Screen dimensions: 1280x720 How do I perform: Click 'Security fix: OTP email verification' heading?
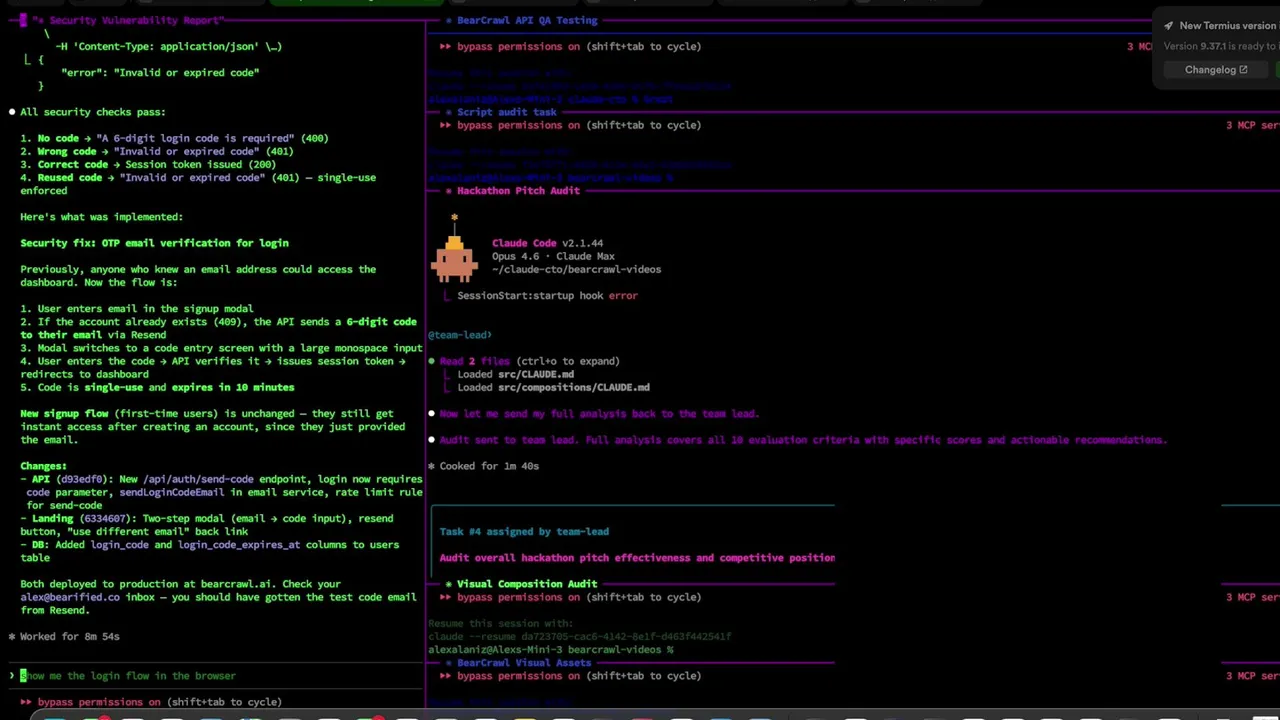(154, 243)
